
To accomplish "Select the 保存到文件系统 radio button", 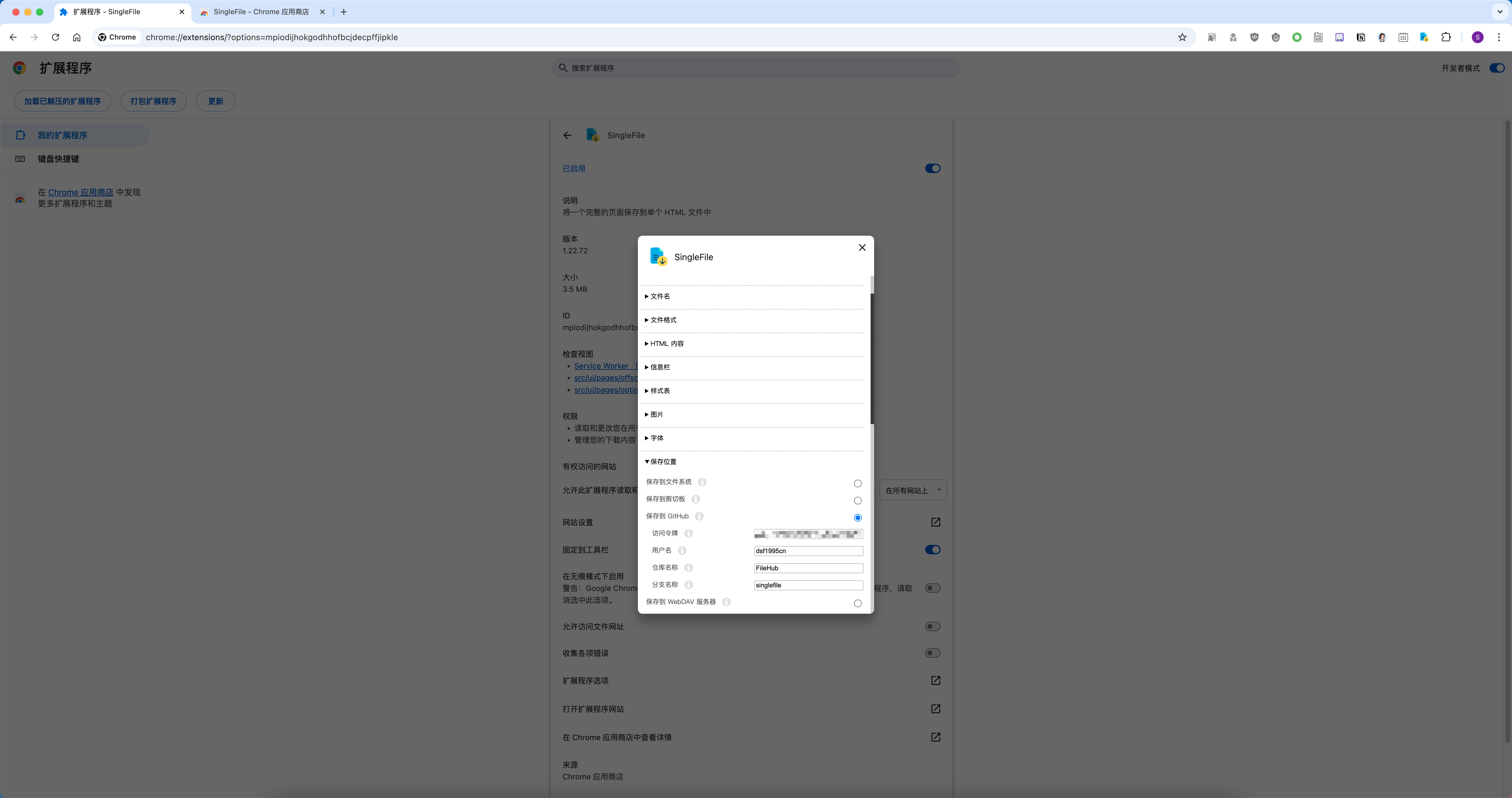I will (x=858, y=483).
